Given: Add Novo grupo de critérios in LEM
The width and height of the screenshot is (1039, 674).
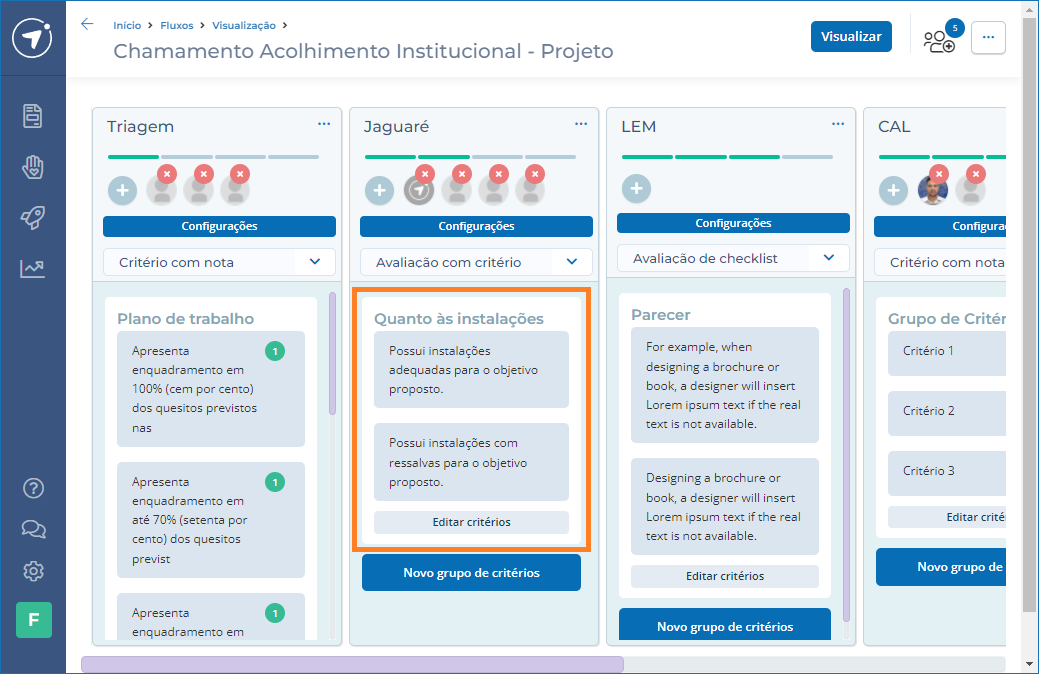Looking at the screenshot, I should 725,625.
